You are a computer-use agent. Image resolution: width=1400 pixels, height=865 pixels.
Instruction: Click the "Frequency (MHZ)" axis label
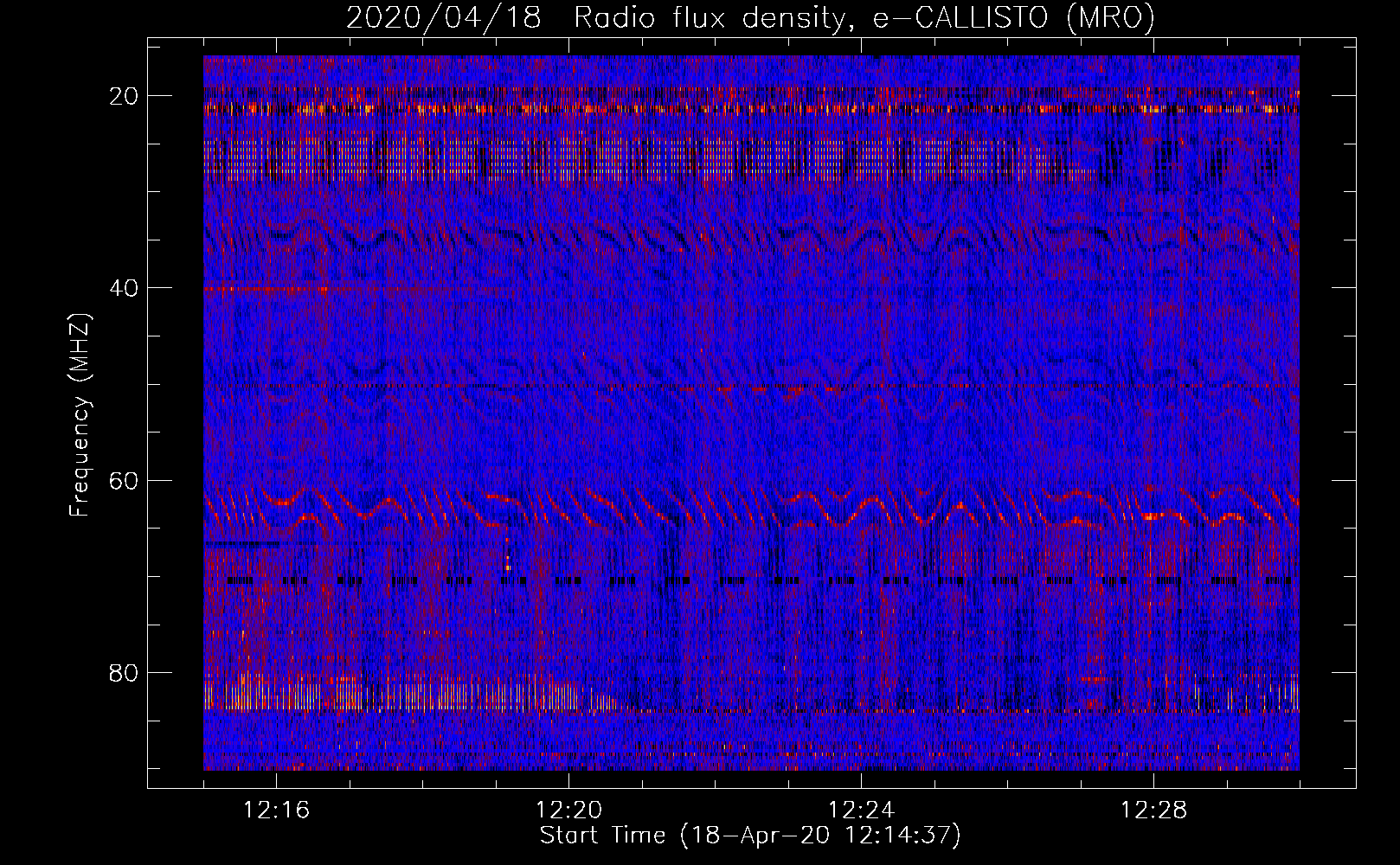pos(80,415)
